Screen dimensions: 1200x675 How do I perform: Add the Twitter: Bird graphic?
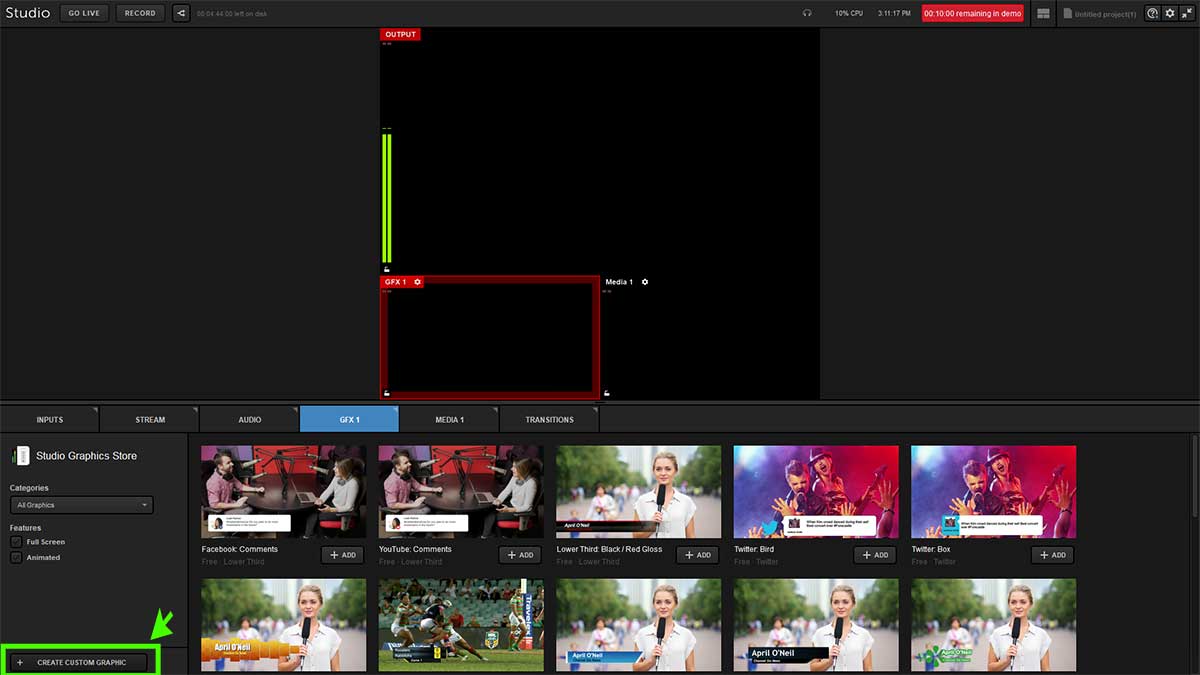click(x=875, y=555)
